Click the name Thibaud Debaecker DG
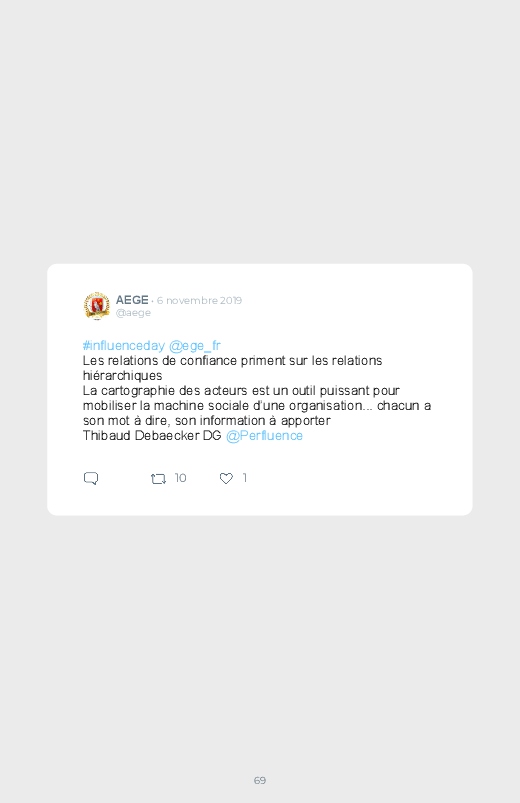The width and height of the screenshot is (520, 803). 152,436
